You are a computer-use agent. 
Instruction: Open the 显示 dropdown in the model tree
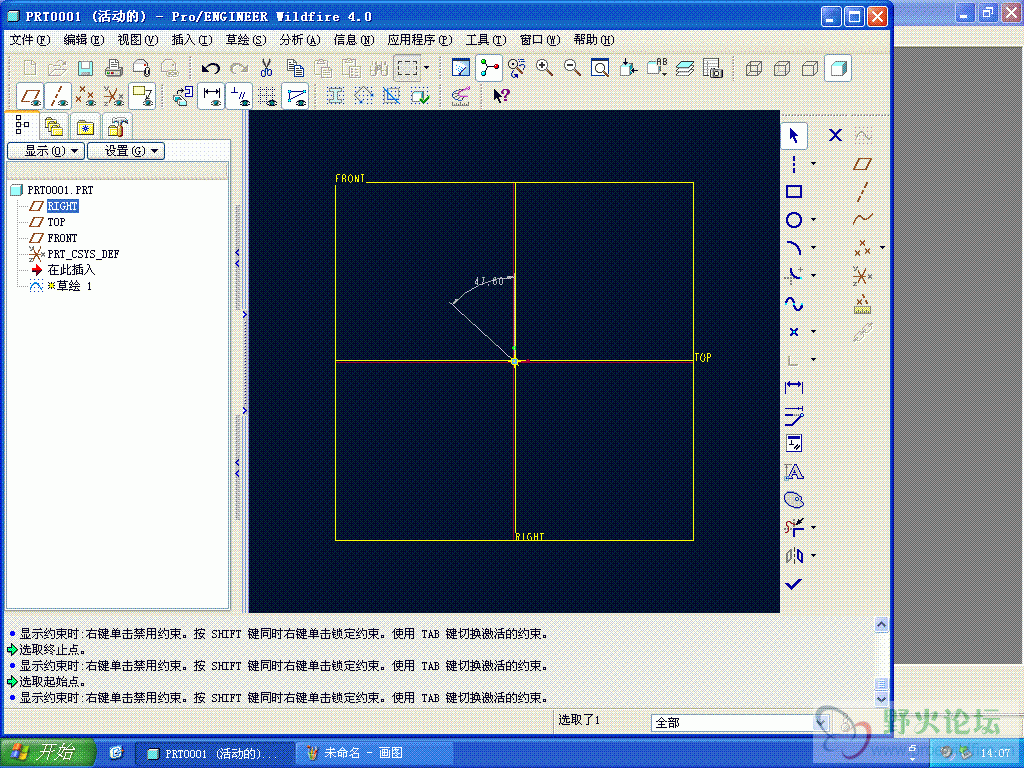46,151
